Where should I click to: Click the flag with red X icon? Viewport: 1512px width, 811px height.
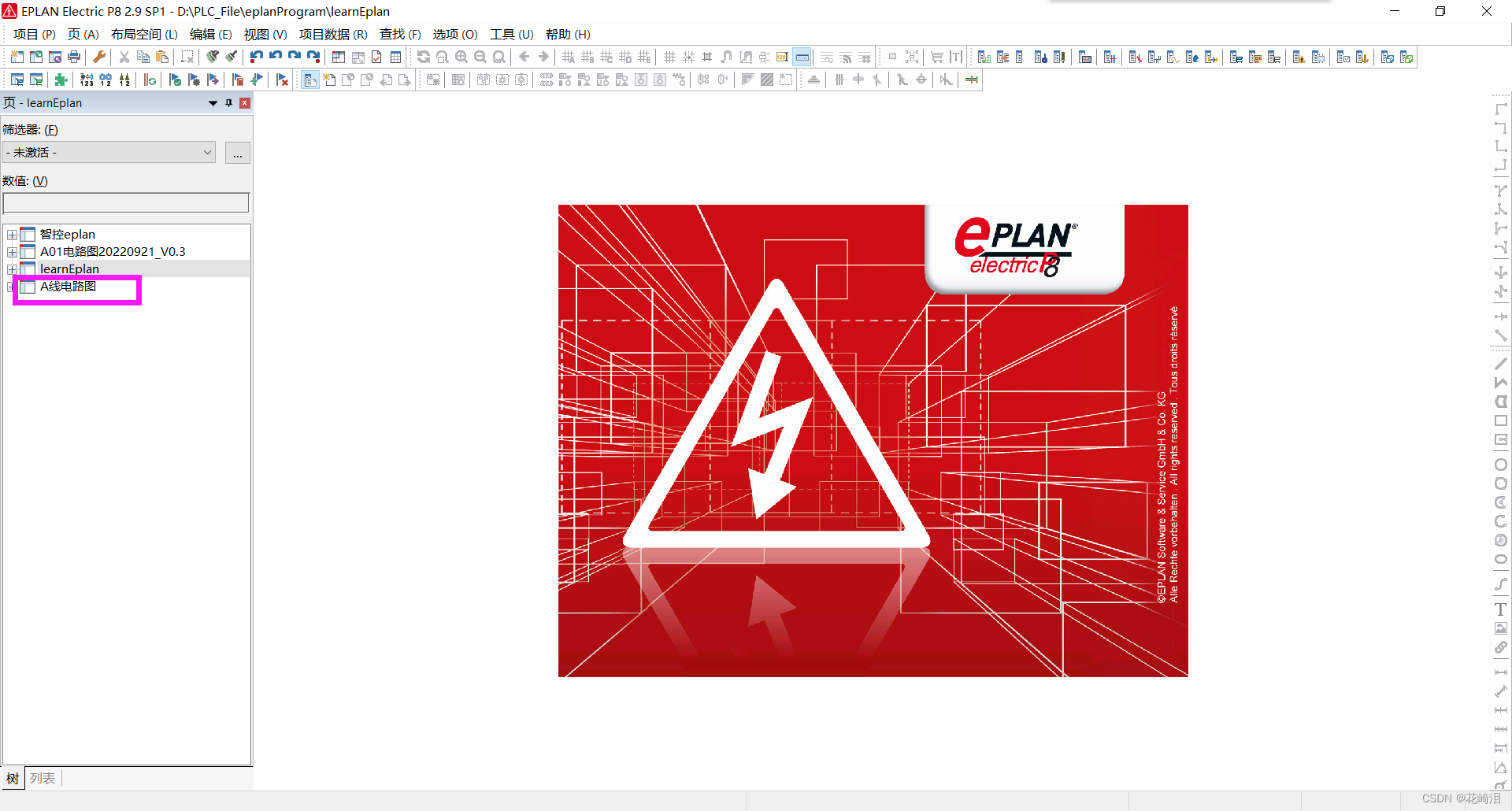pos(282,80)
